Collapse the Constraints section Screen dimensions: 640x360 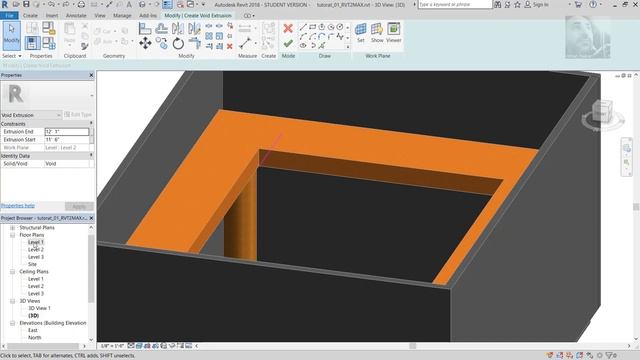click(91, 123)
